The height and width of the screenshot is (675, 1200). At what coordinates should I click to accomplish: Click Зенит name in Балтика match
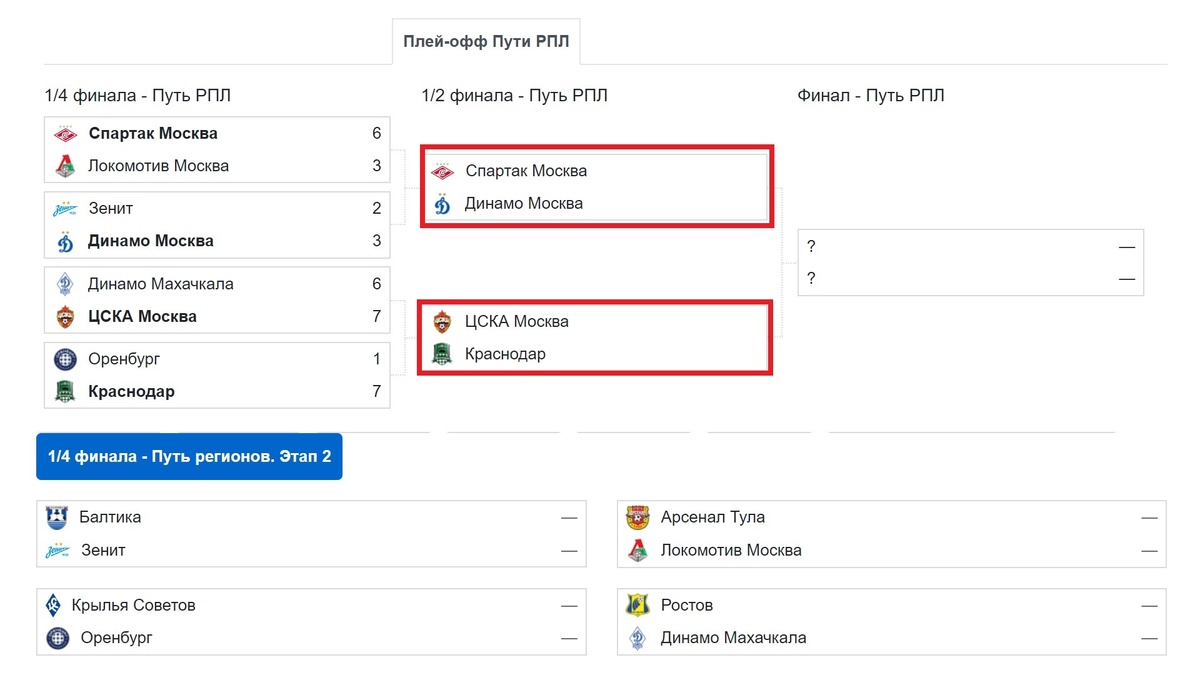[x=103, y=550]
